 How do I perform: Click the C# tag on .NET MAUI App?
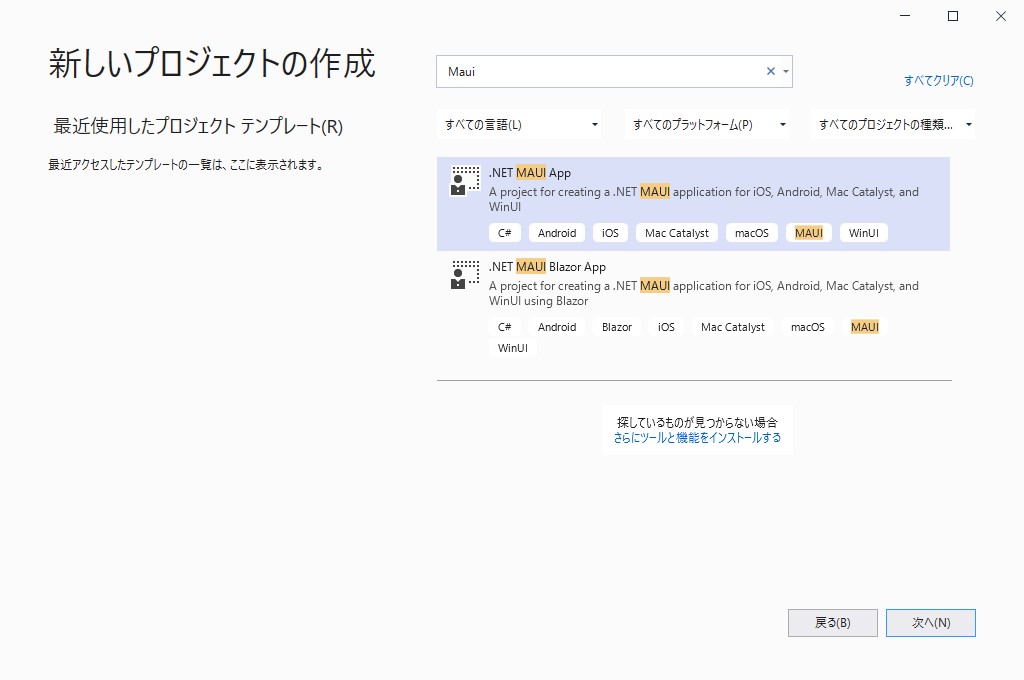coord(504,232)
